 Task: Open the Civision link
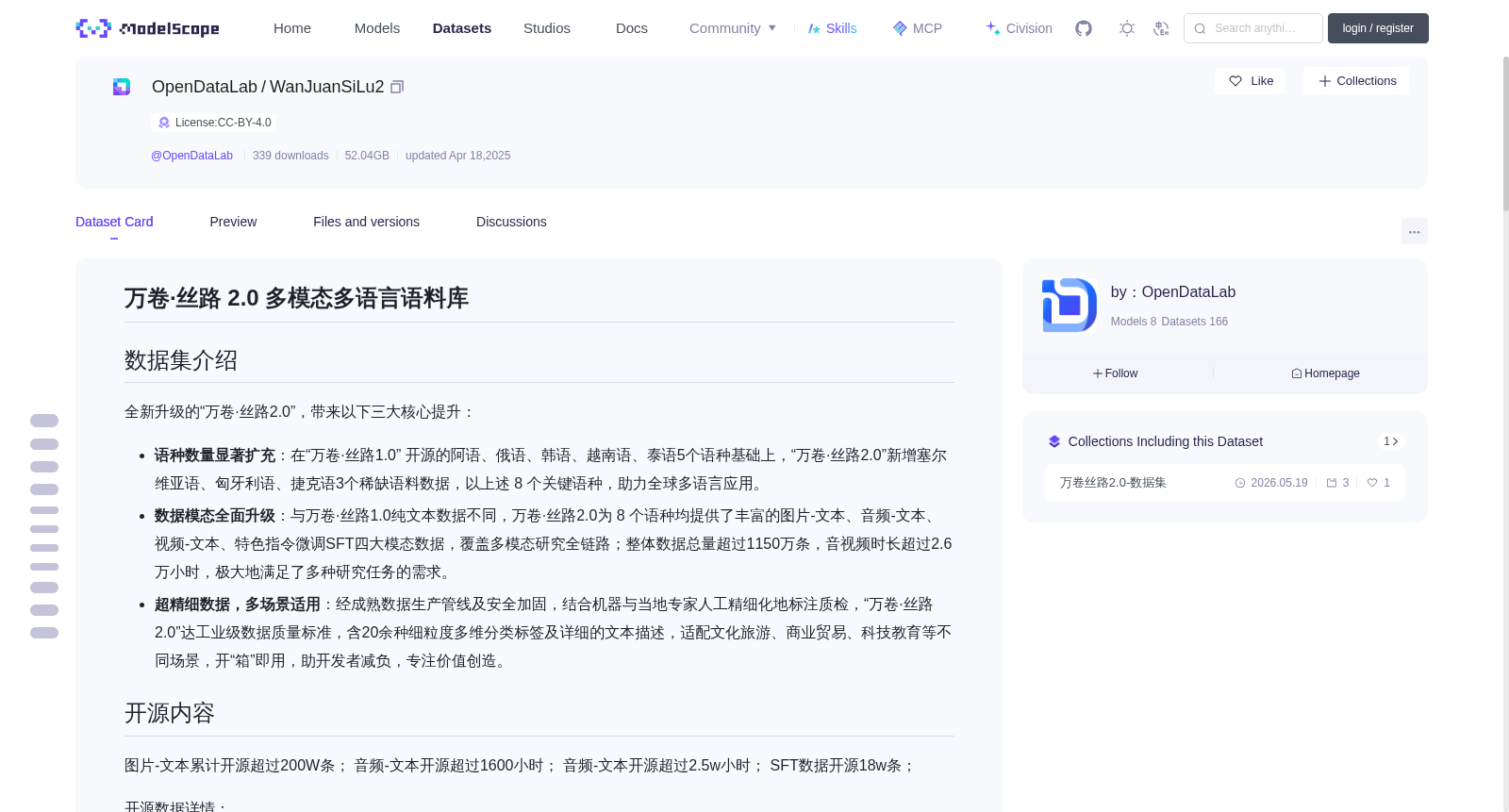pyautogui.click(x=1019, y=28)
